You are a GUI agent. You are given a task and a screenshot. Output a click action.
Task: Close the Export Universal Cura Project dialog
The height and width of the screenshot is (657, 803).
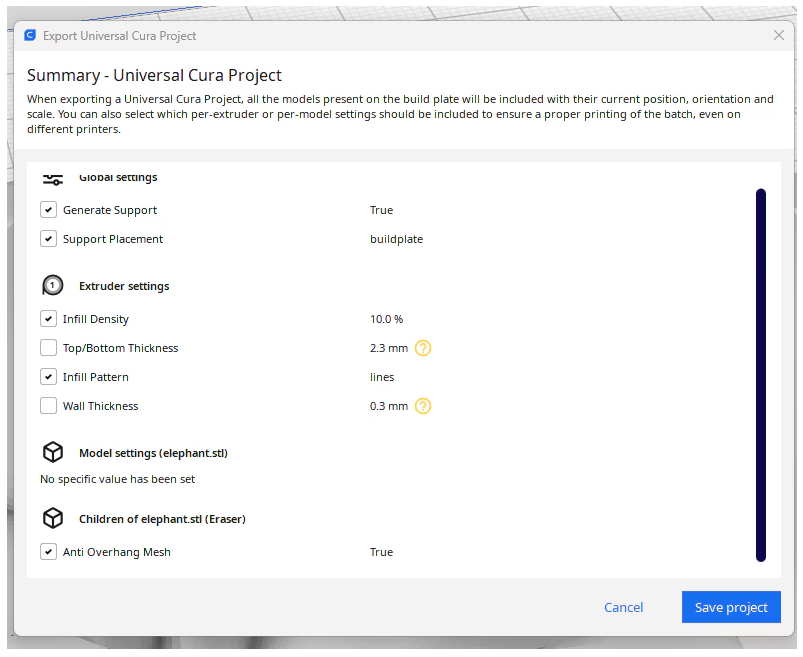pyautogui.click(x=779, y=35)
